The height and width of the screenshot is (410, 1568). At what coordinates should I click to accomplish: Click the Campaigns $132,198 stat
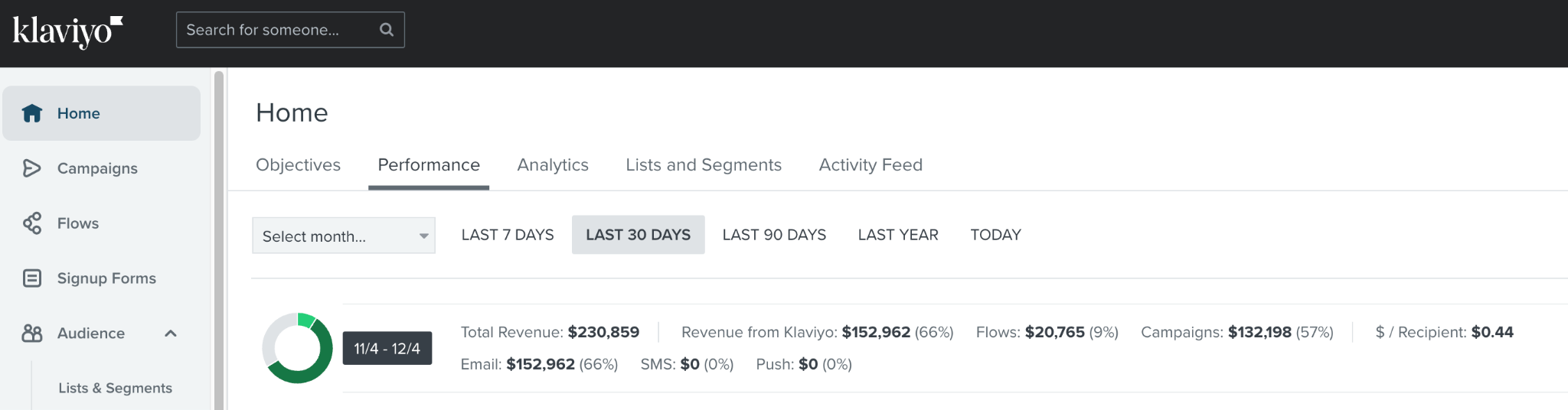click(x=1237, y=332)
